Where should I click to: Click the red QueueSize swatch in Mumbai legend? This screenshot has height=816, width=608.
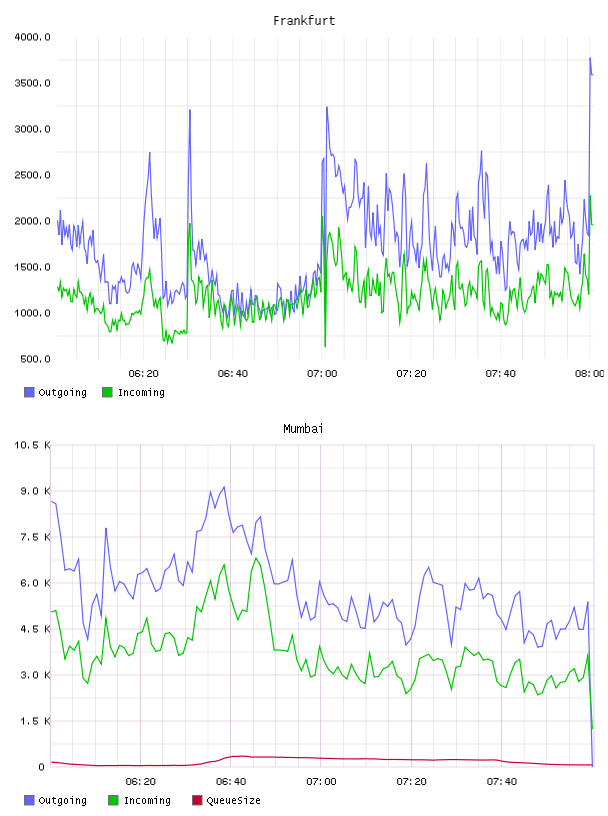[197, 800]
